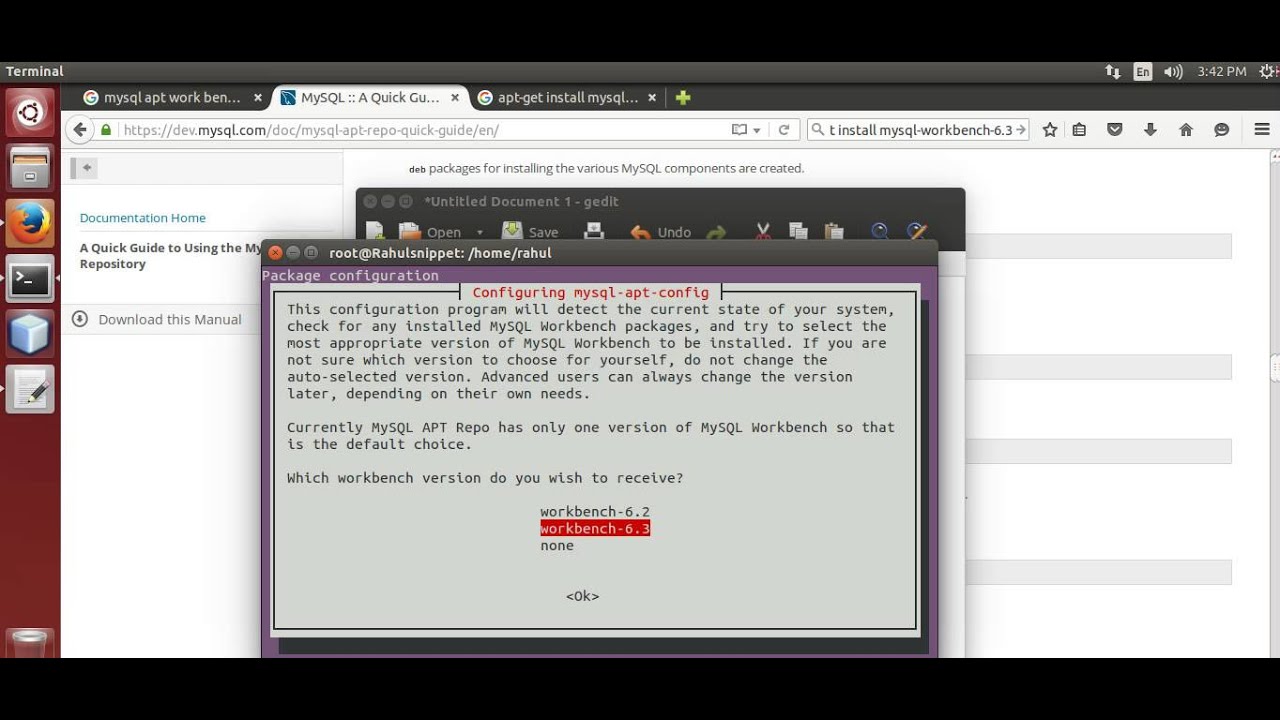Open gedit text editor launcher icon
This screenshot has height=720, width=1280.
(30, 390)
